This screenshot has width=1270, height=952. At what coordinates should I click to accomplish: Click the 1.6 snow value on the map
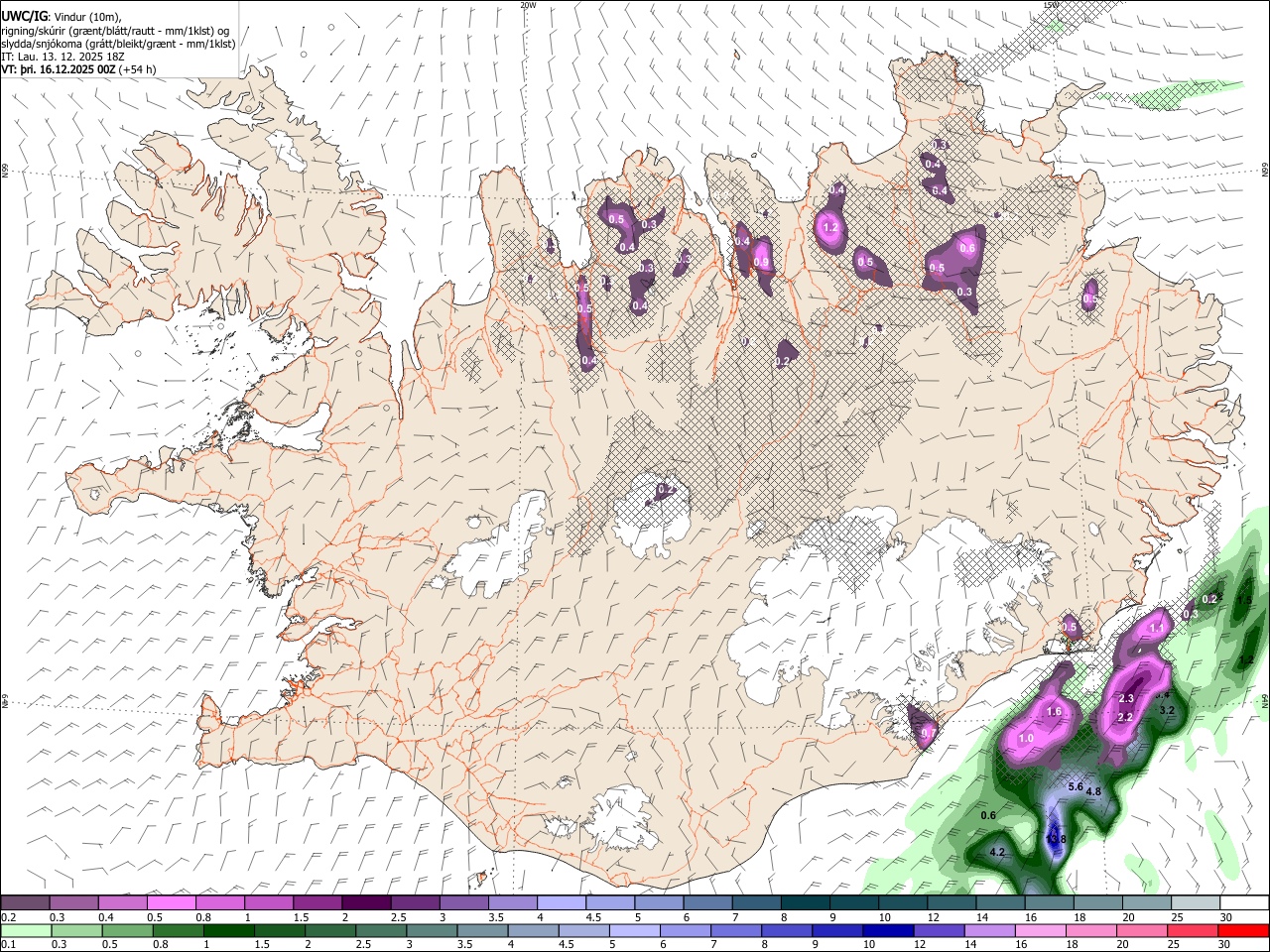1055,711
